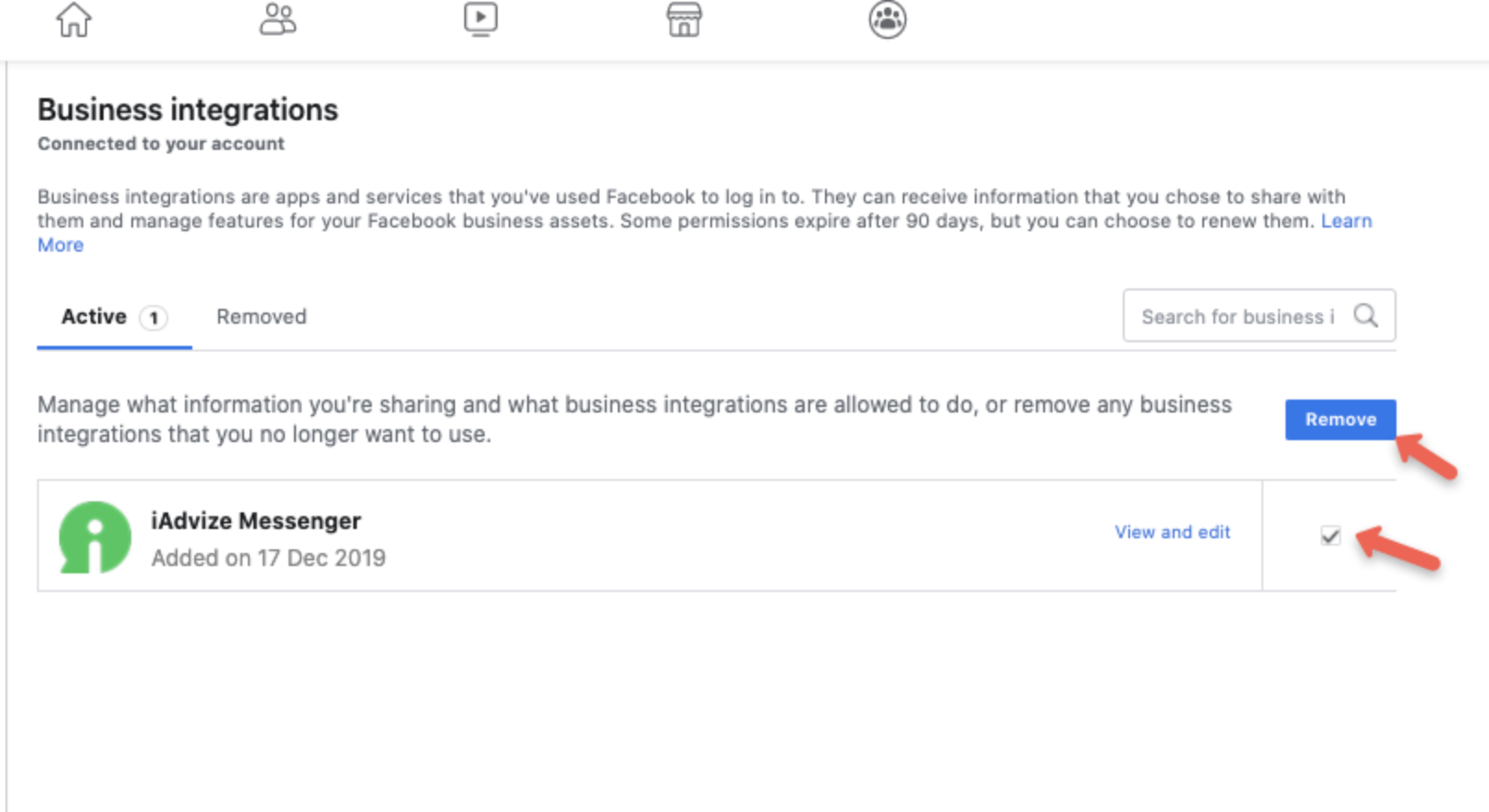Open the Groups icon

click(x=888, y=19)
